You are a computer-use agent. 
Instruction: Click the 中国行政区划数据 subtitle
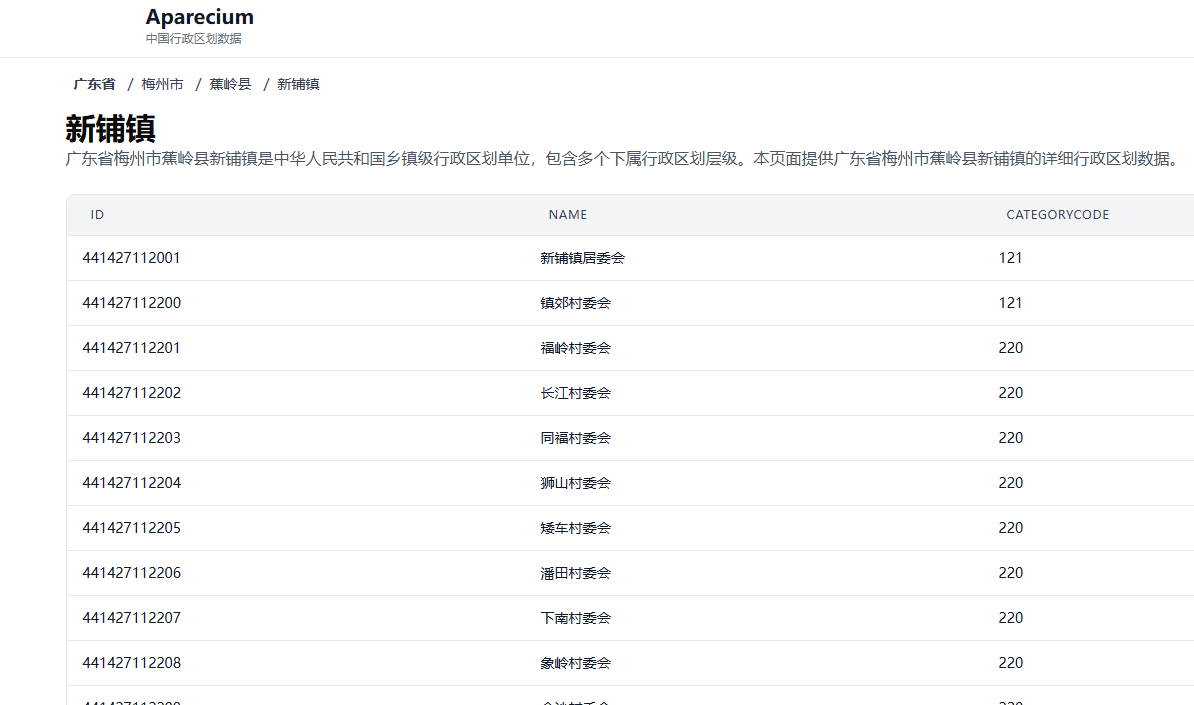(x=193, y=39)
